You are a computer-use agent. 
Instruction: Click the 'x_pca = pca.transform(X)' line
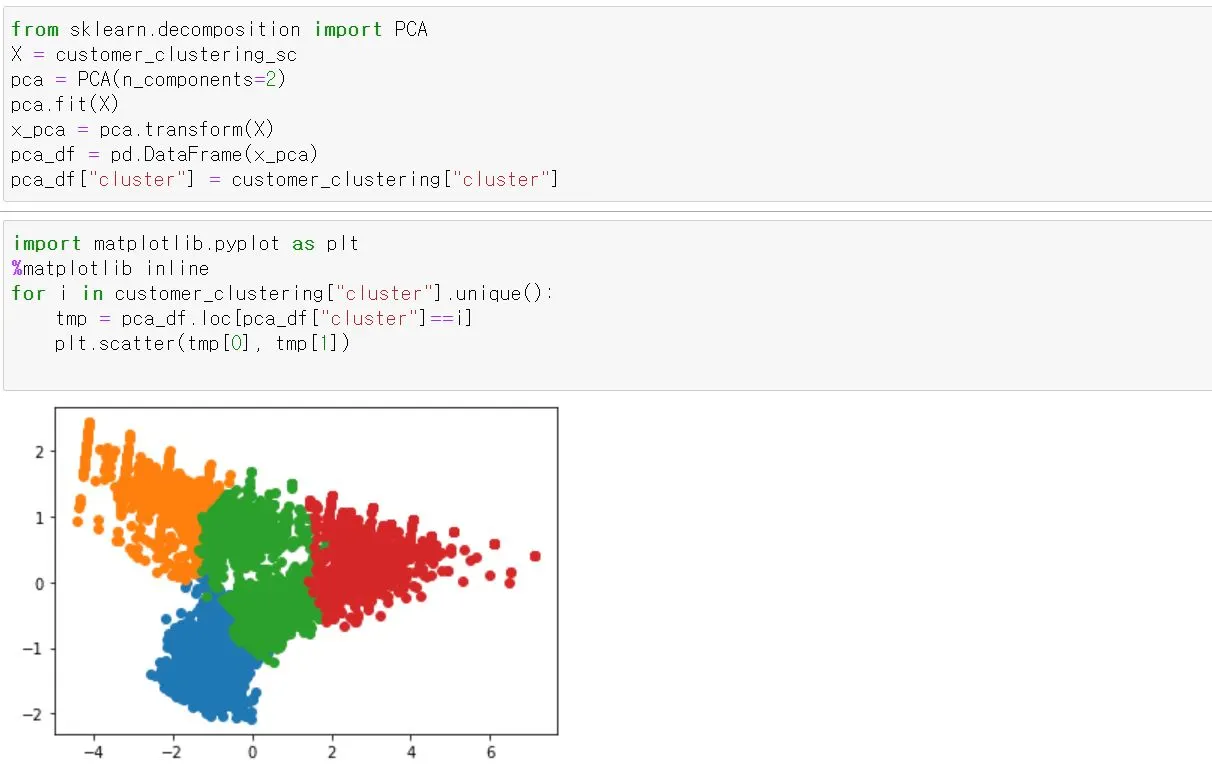click(x=143, y=129)
